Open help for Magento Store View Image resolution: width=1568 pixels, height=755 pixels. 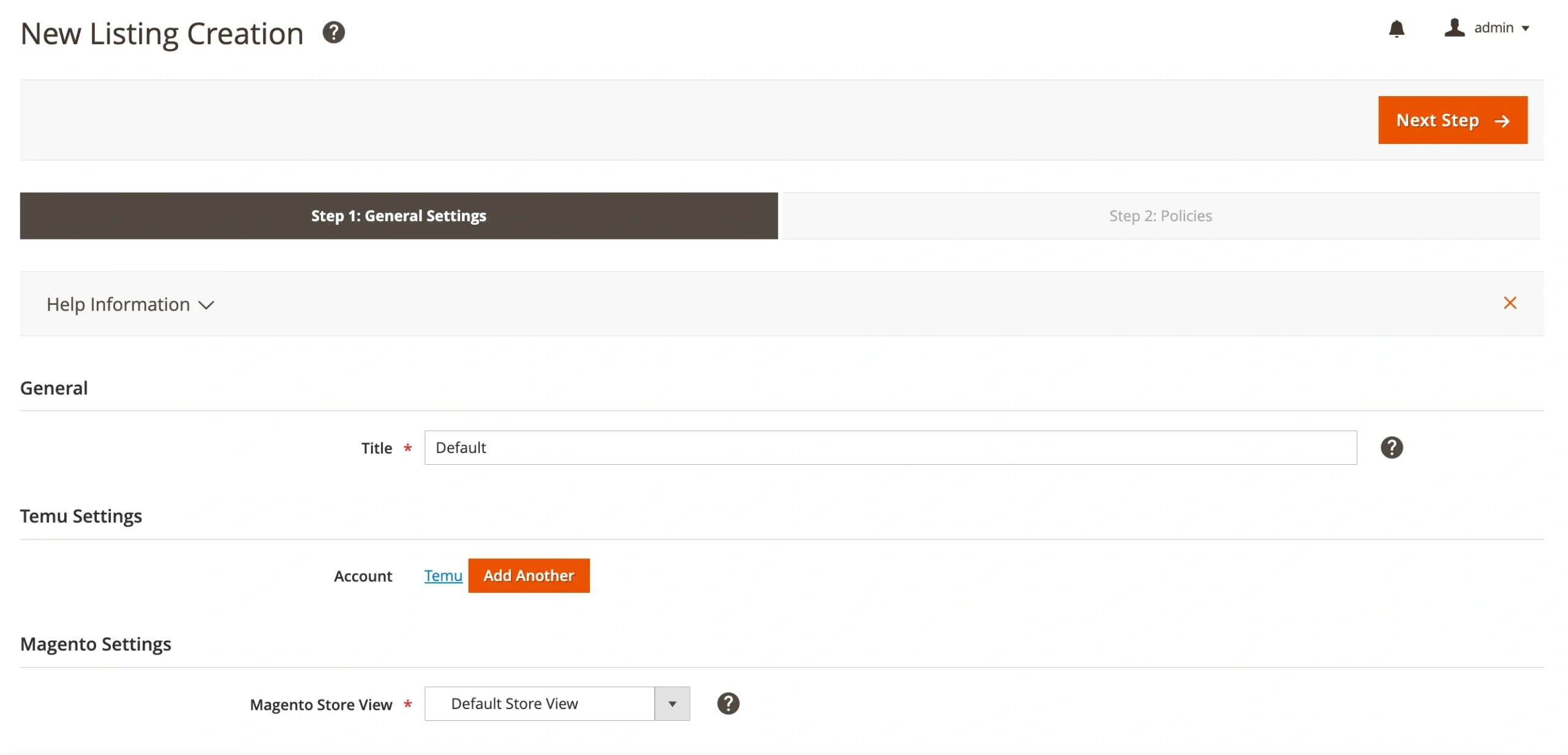pyautogui.click(x=728, y=704)
